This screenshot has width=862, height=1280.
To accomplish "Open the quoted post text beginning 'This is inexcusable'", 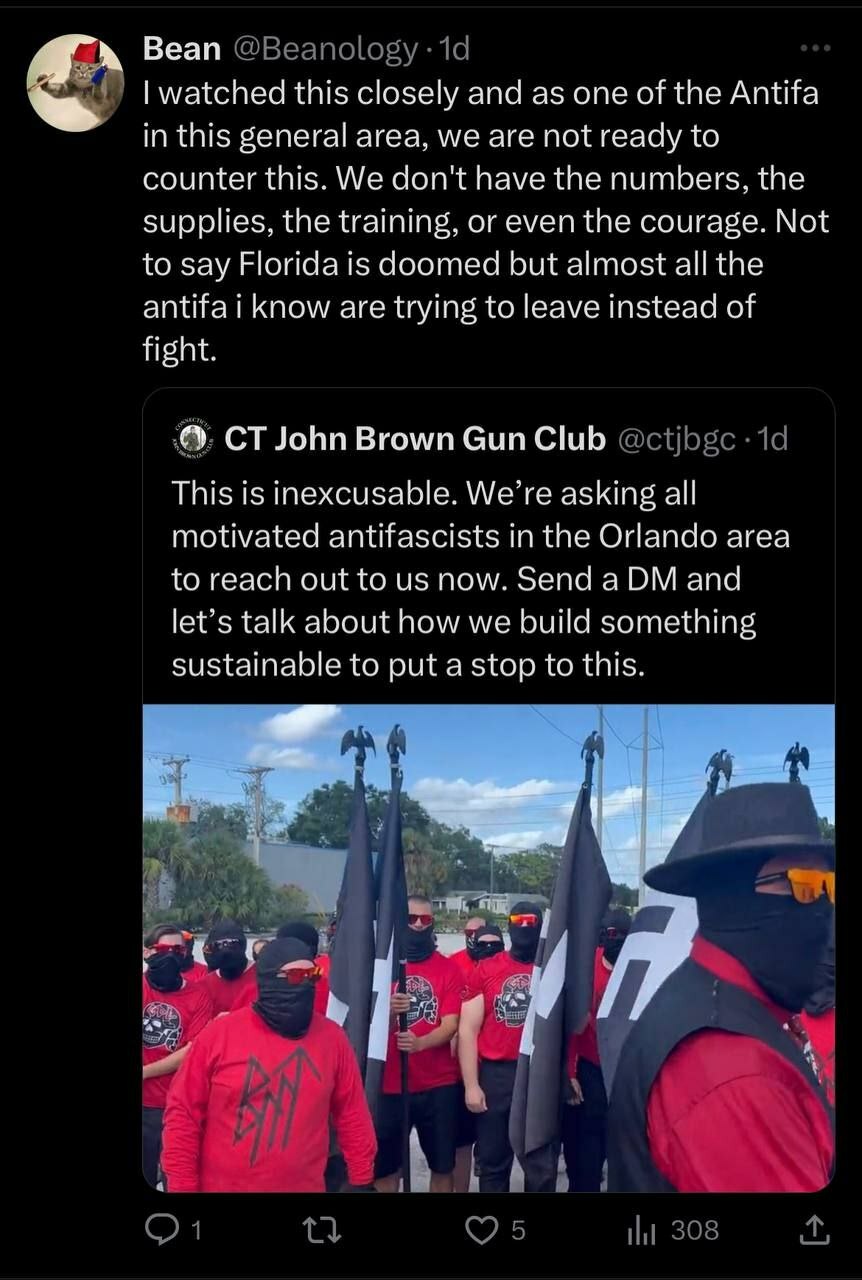I will click(x=480, y=578).
